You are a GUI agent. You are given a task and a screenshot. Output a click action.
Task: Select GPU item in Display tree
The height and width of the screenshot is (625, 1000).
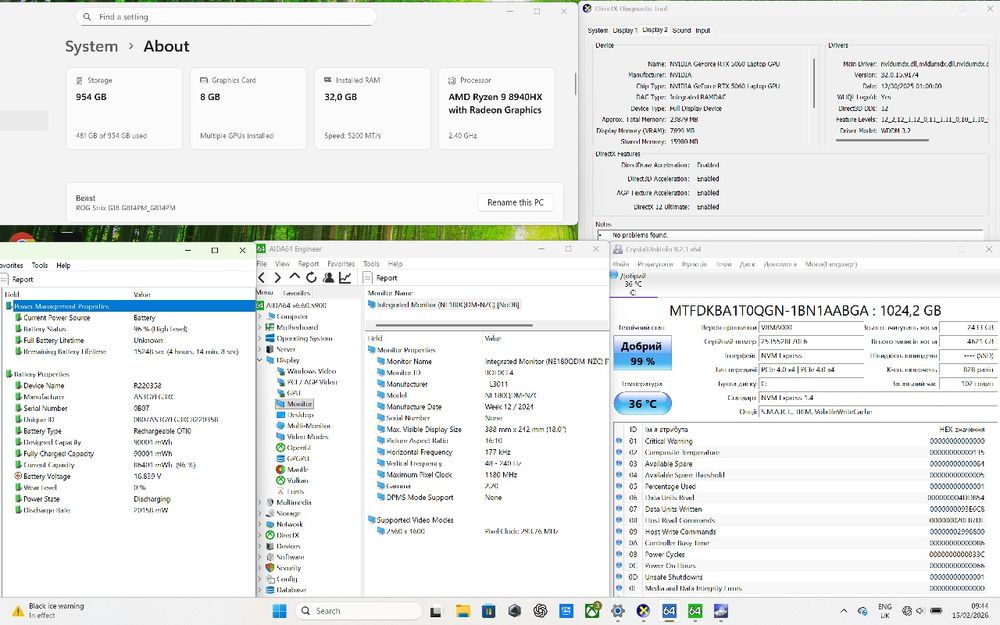[x=293, y=393]
